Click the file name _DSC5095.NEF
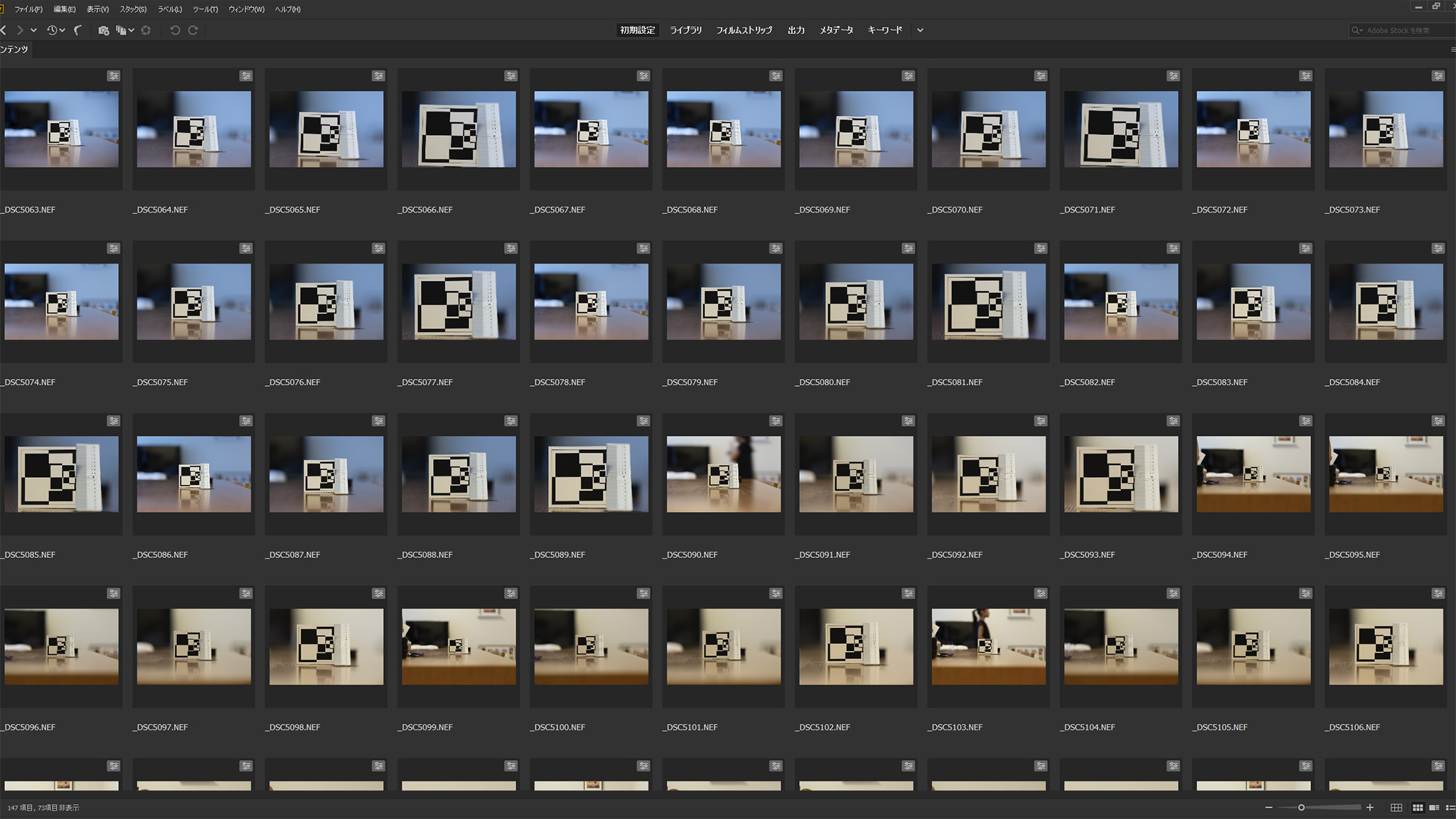The image size is (1456, 819). (x=1352, y=555)
